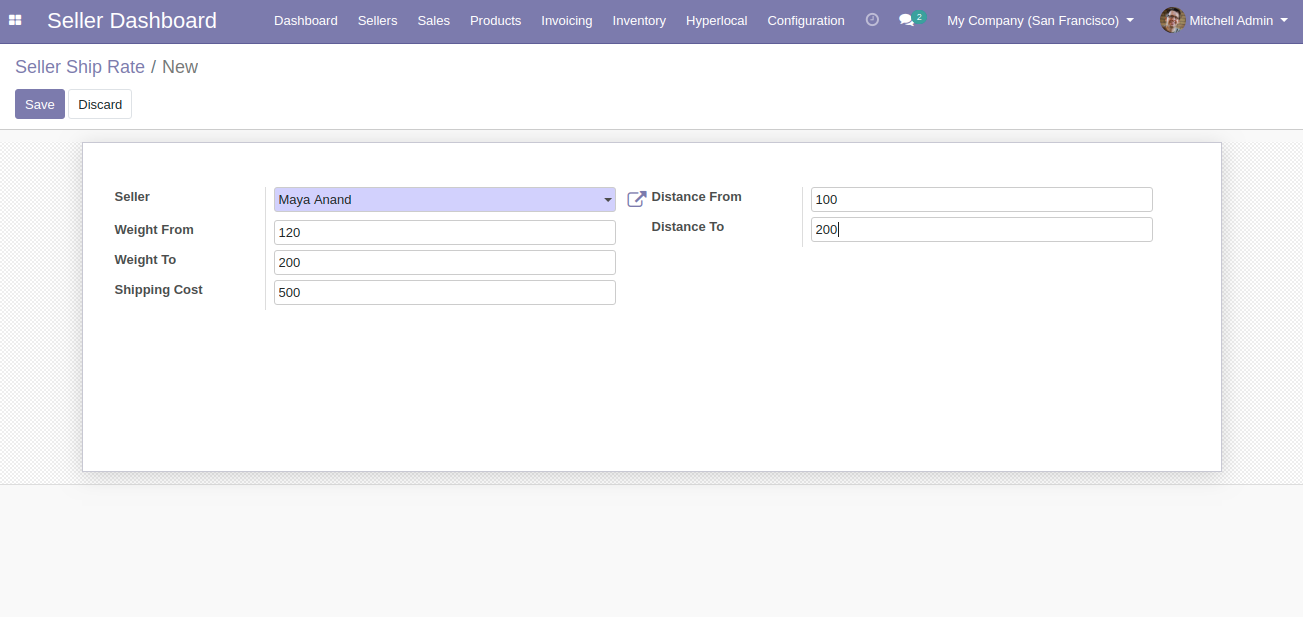Expand the Mitchell Admin user menu
Image resolution: width=1303 pixels, height=617 pixels.
pos(1238,20)
